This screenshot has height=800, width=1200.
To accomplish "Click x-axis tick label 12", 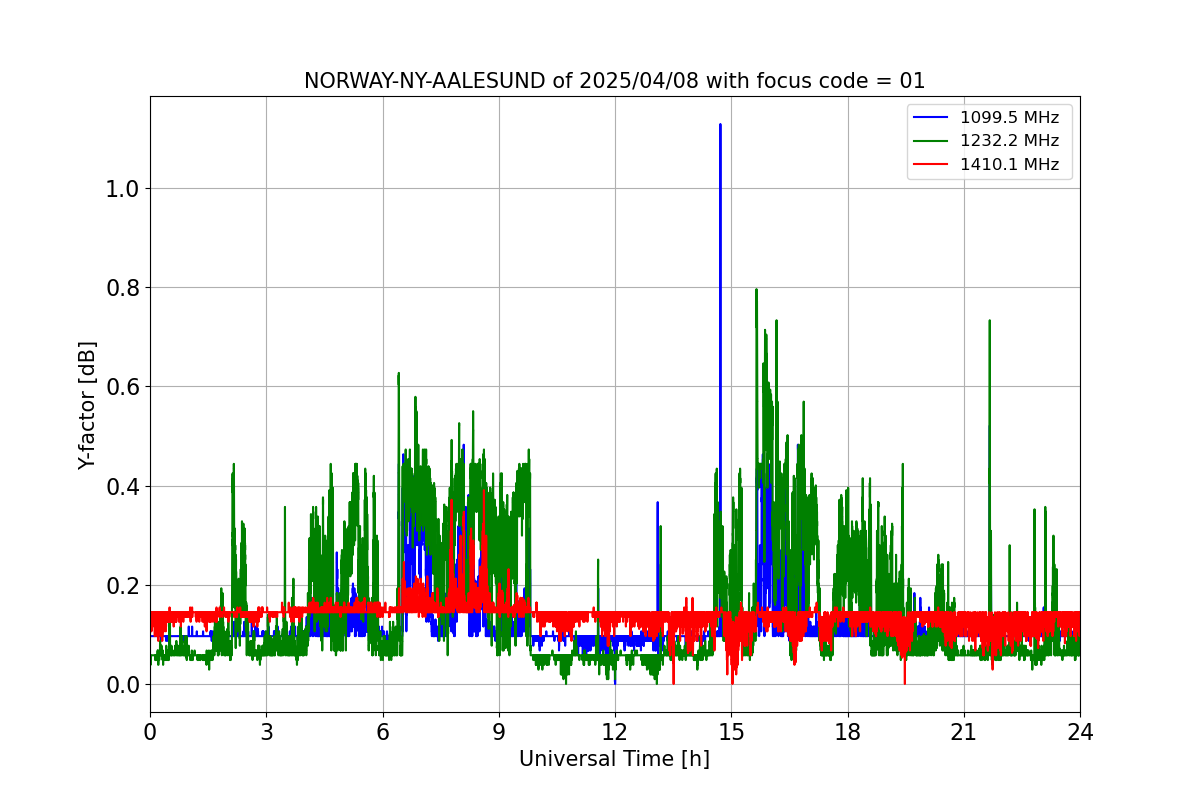I will pos(615,732).
